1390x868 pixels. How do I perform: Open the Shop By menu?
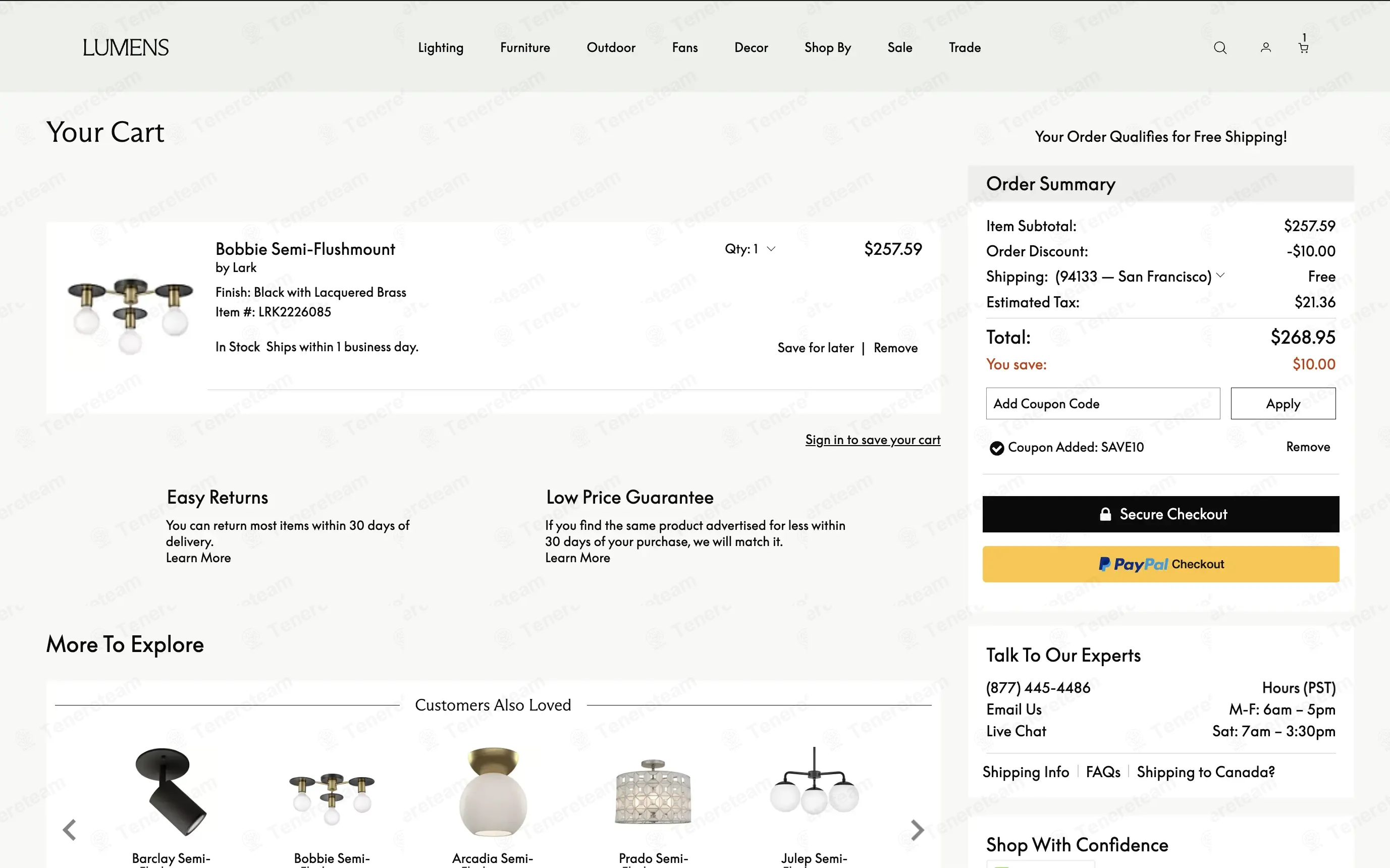(x=827, y=47)
